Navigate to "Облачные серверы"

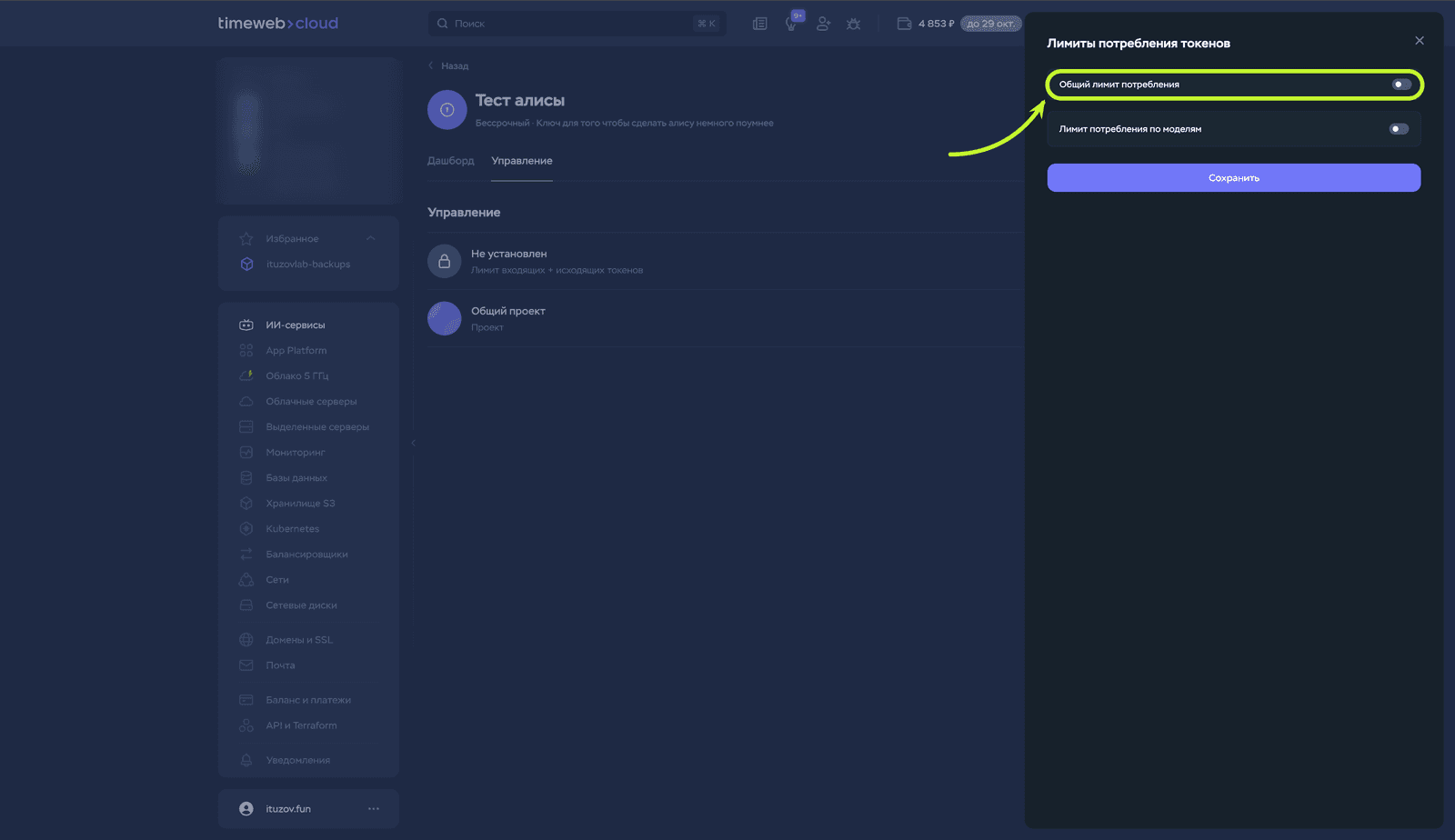[x=311, y=402]
